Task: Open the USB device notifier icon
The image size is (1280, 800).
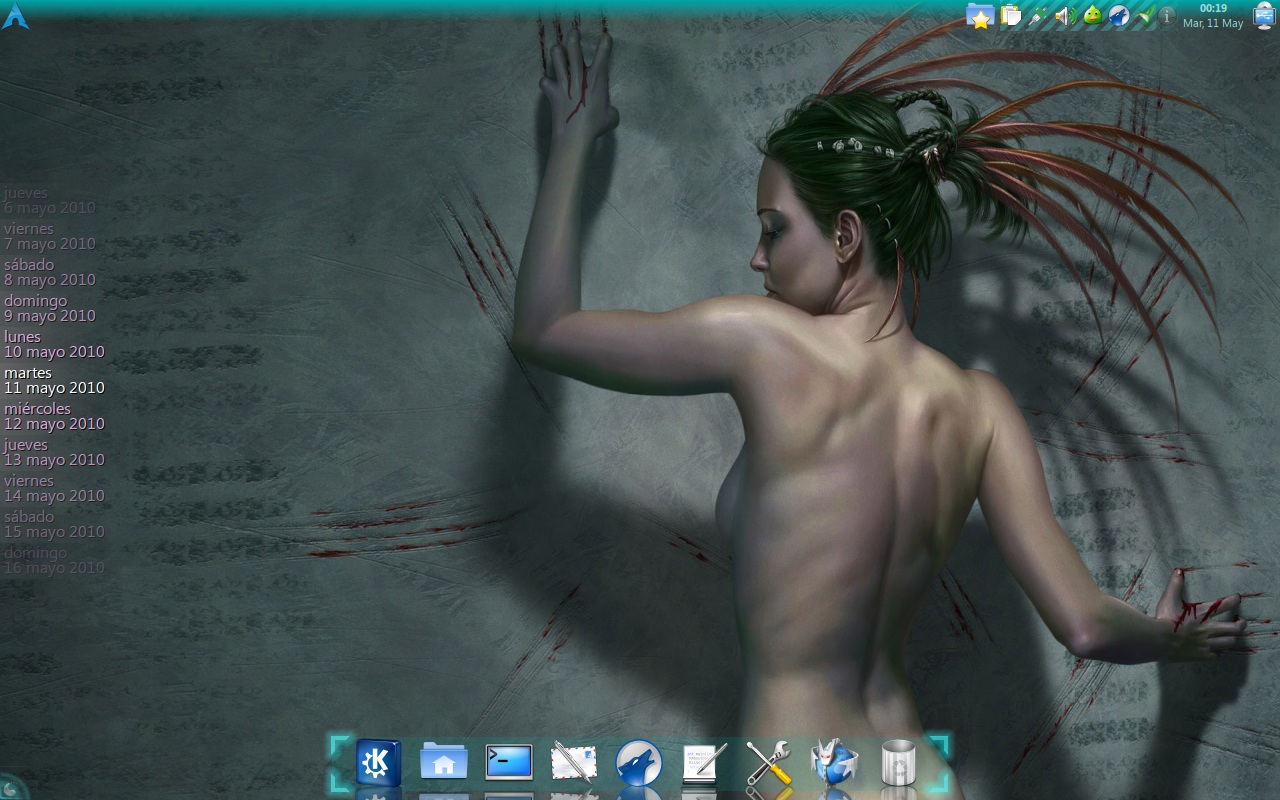Action: [1264, 16]
